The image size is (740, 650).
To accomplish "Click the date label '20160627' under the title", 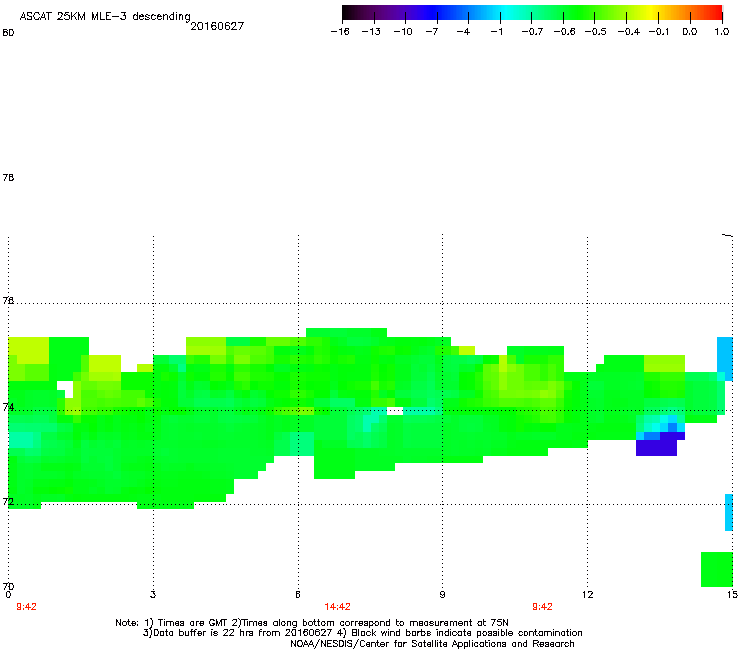I will 217,26.
